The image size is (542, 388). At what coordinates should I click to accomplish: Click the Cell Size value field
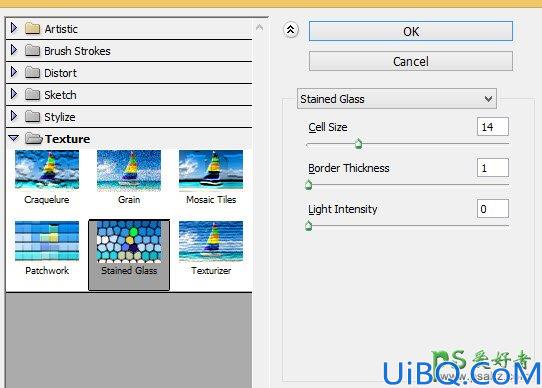pyautogui.click(x=493, y=127)
